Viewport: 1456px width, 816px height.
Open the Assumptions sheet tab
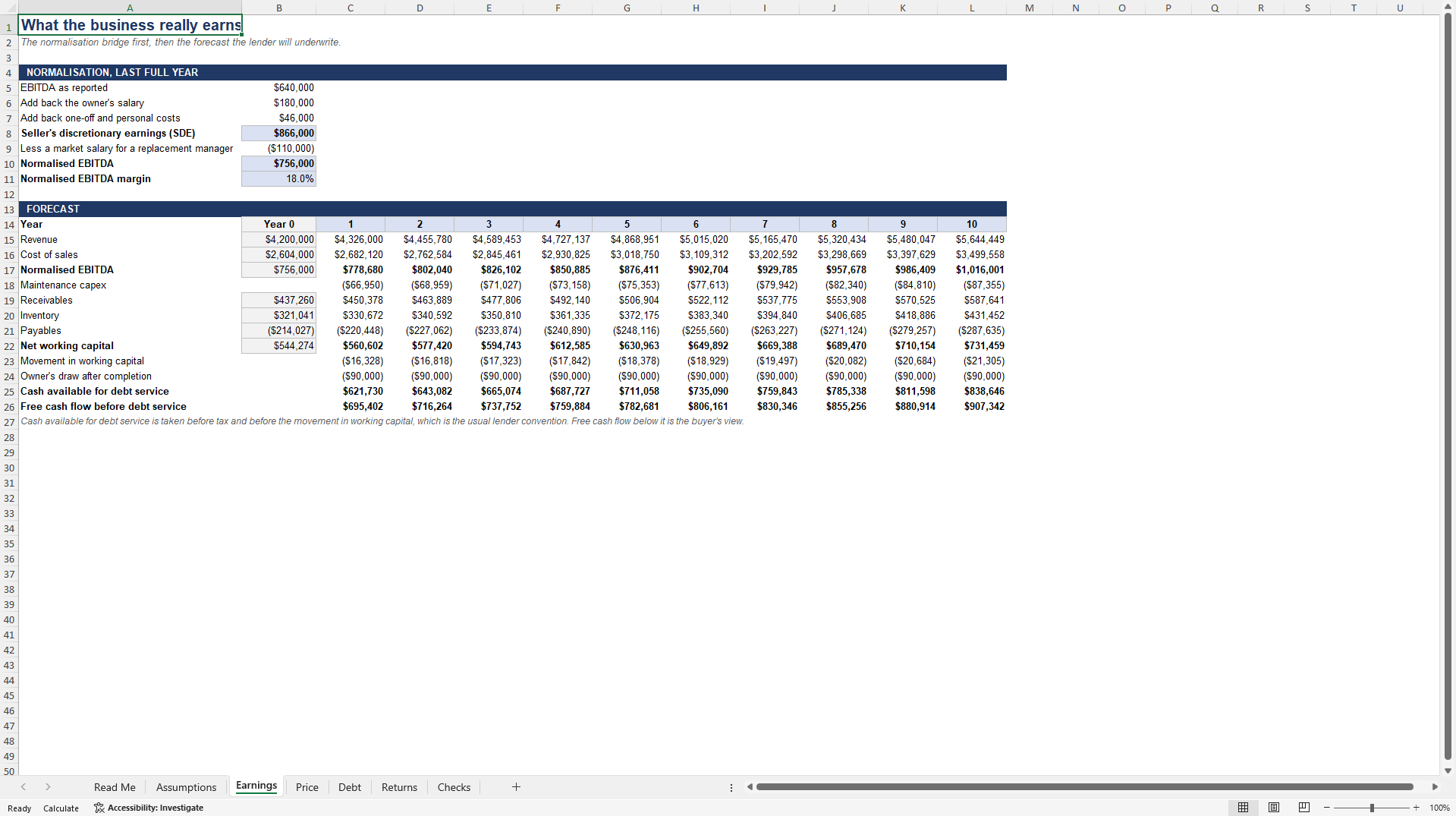pyautogui.click(x=186, y=787)
